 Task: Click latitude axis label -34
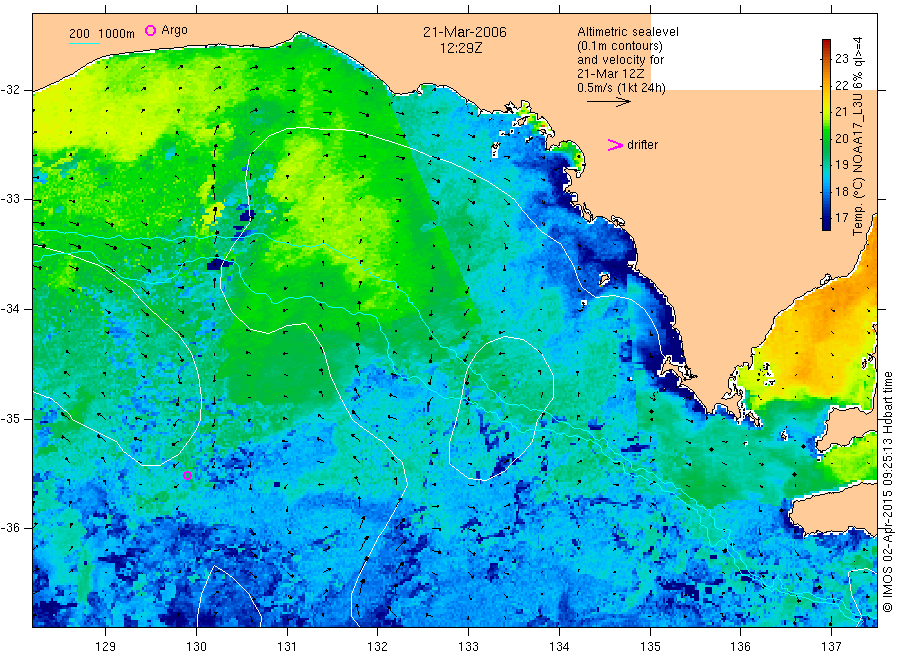click(x=11, y=309)
